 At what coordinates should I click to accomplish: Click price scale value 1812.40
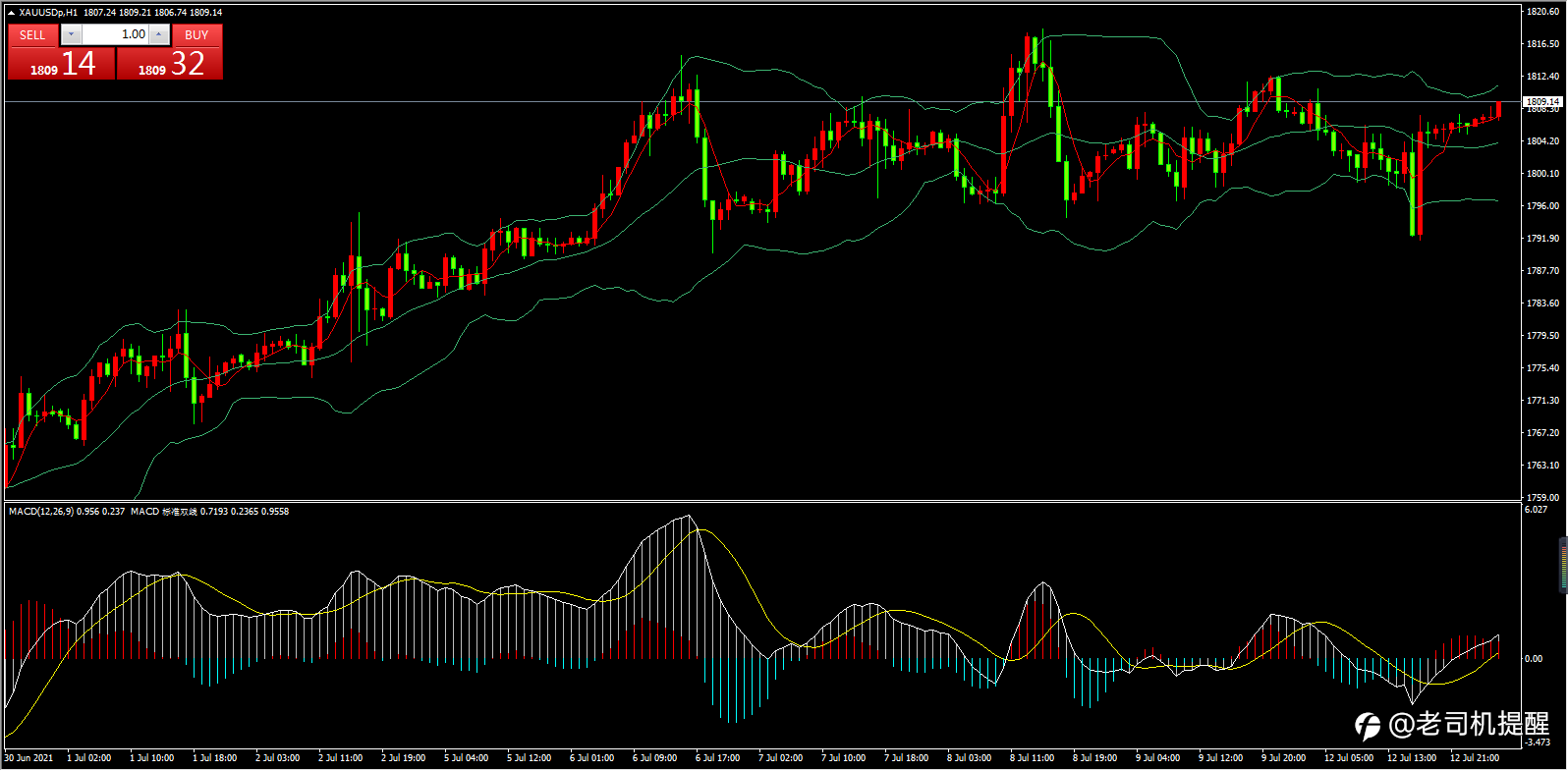[1542, 77]
